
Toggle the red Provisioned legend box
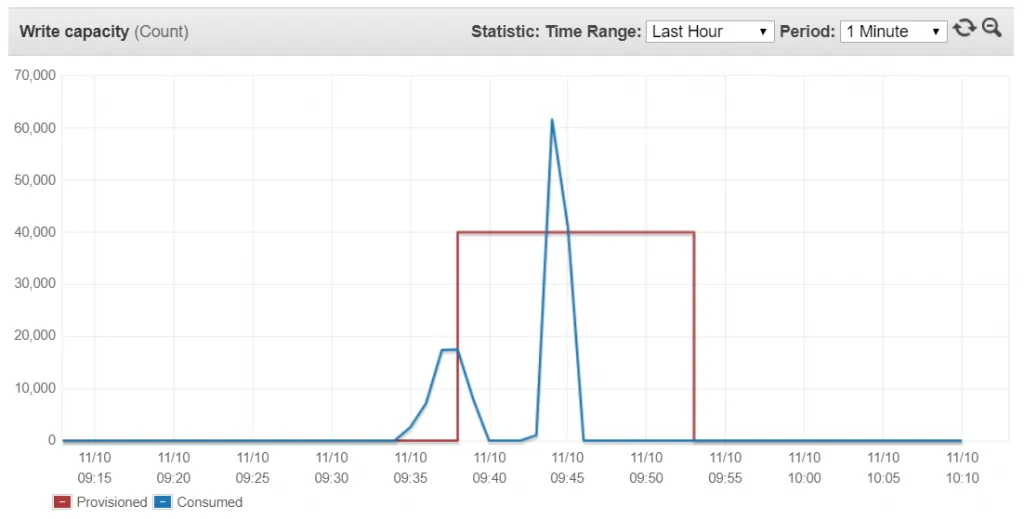point(62,502)
